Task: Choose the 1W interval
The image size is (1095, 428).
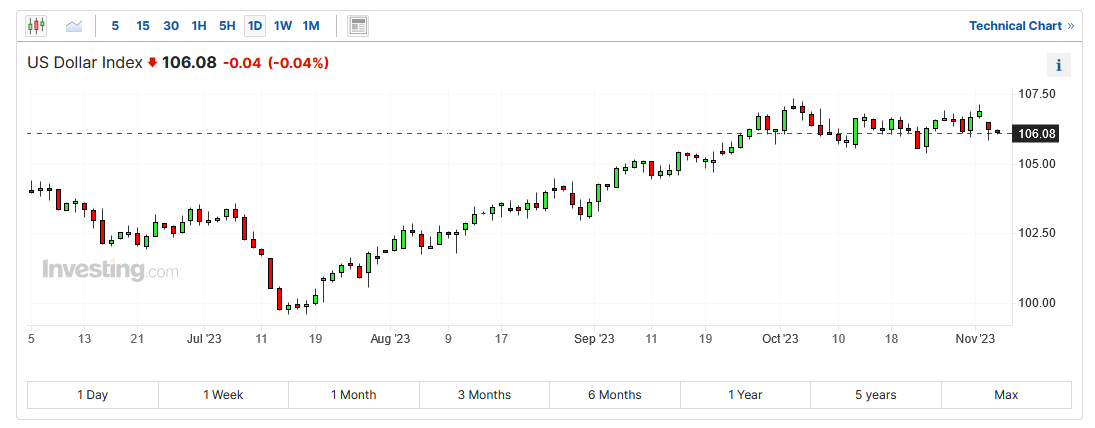Action: pos(283,25)
